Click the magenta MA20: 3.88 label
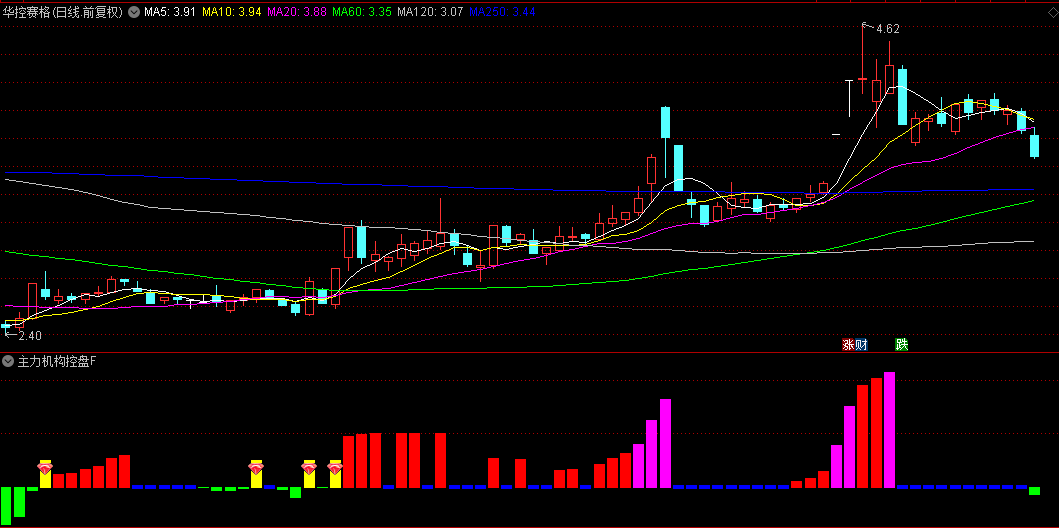This screenshot has height=528, width=1059. (297, 12)
